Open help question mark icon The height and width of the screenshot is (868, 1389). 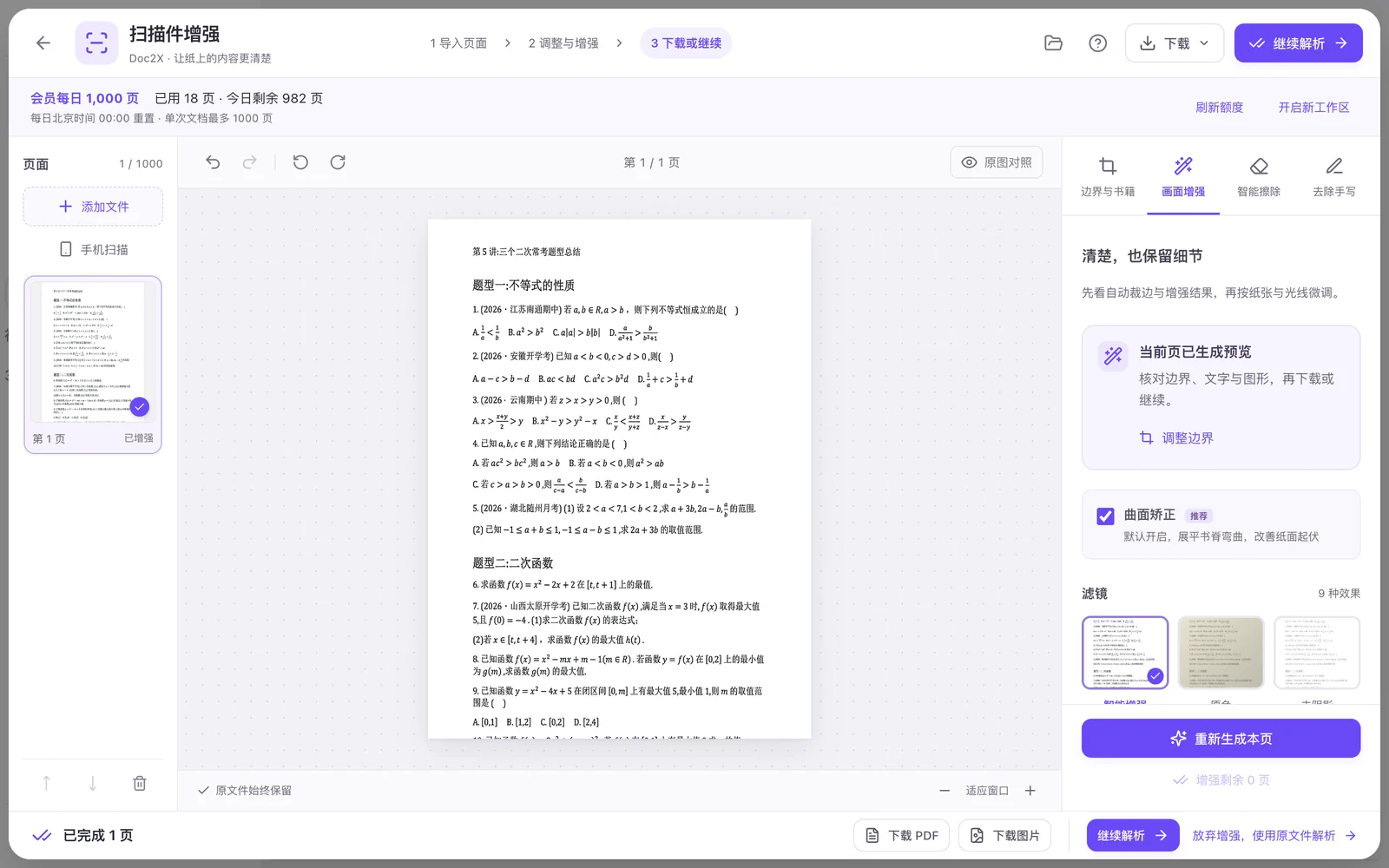click(1097, 43)
